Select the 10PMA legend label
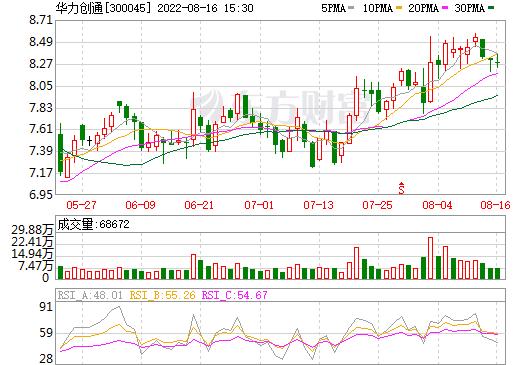This screenshot has width=520, height=365. point(378,8)
